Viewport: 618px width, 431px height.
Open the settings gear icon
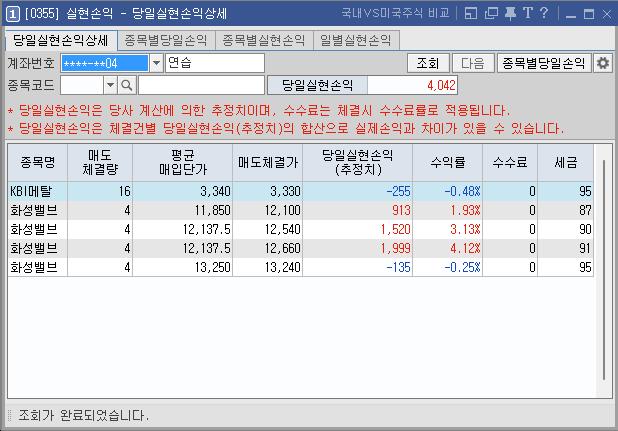[603, 63]
